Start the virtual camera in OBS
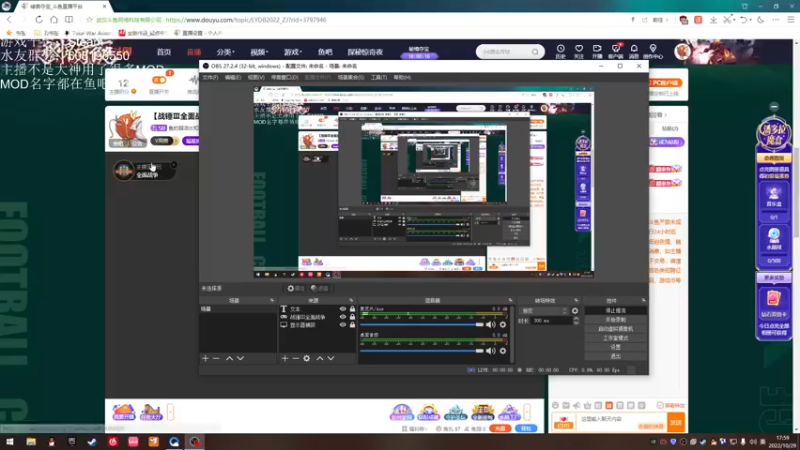 point(615,329)
